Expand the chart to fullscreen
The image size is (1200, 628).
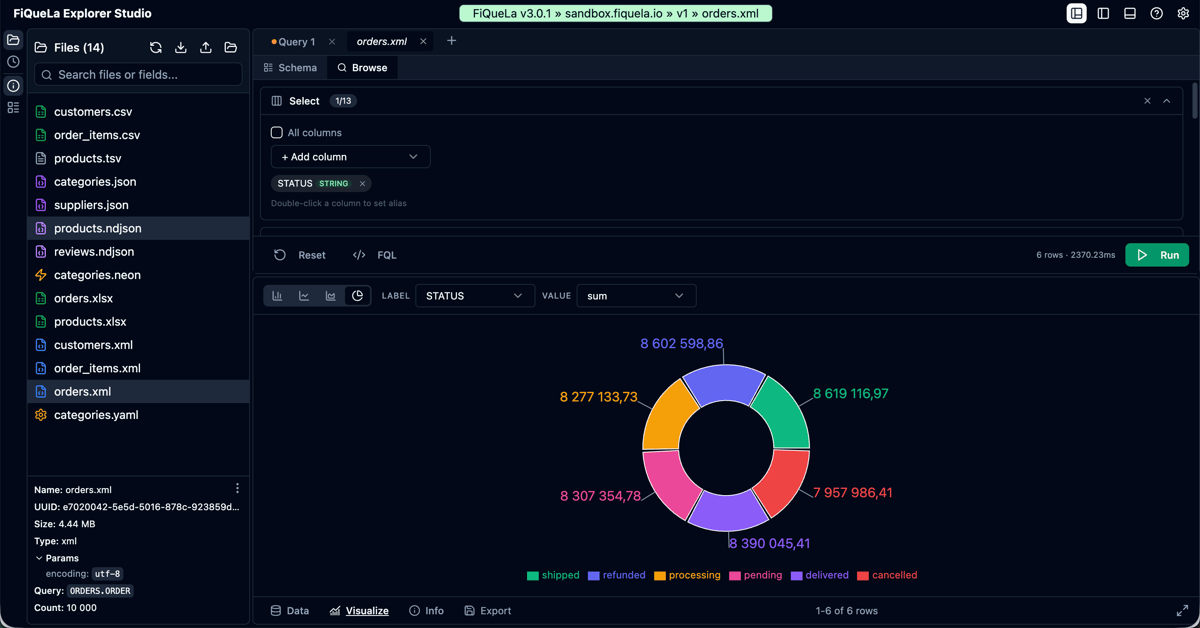coord(1182,611)
